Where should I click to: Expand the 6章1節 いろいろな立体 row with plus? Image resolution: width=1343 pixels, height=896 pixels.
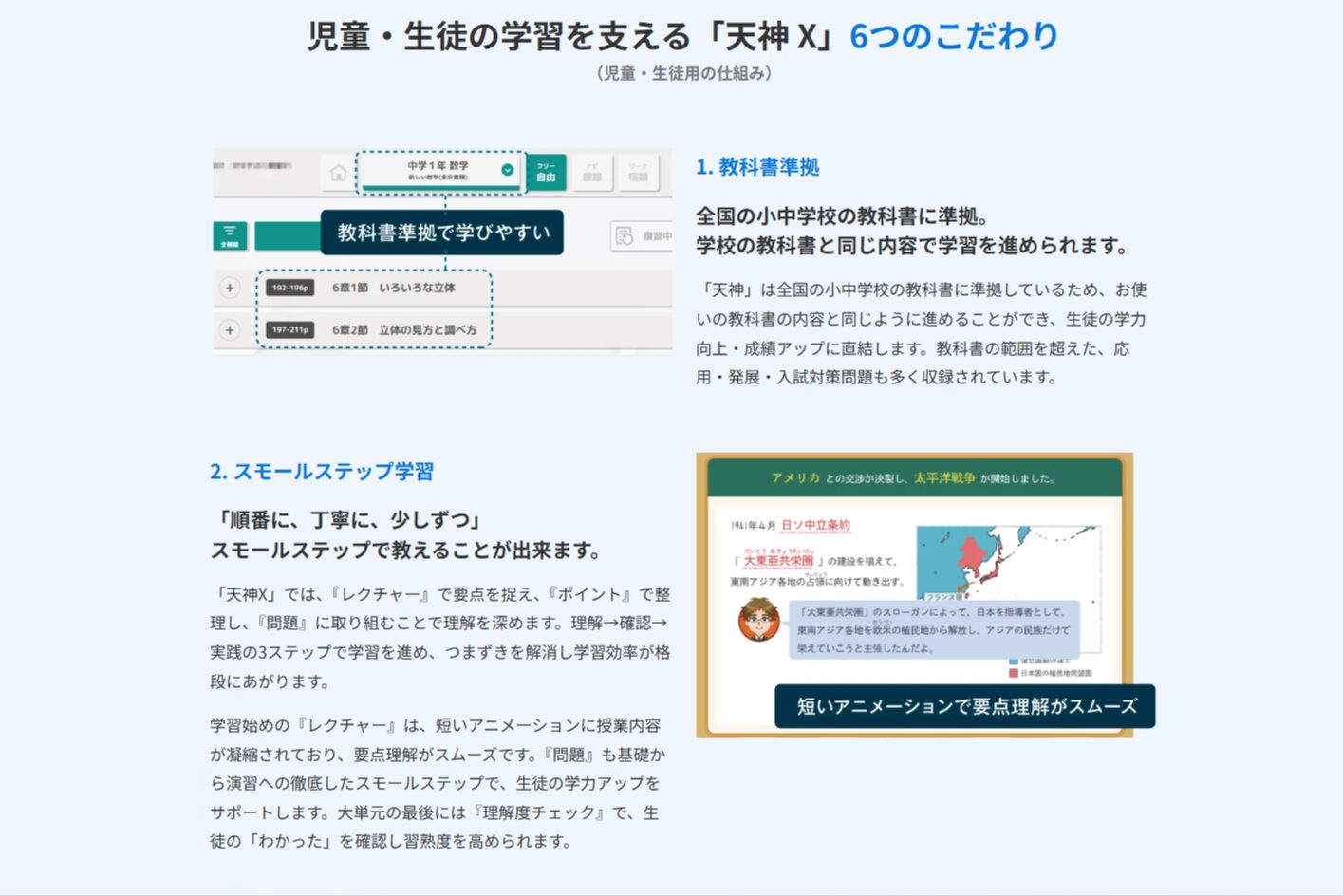(230, 288)
